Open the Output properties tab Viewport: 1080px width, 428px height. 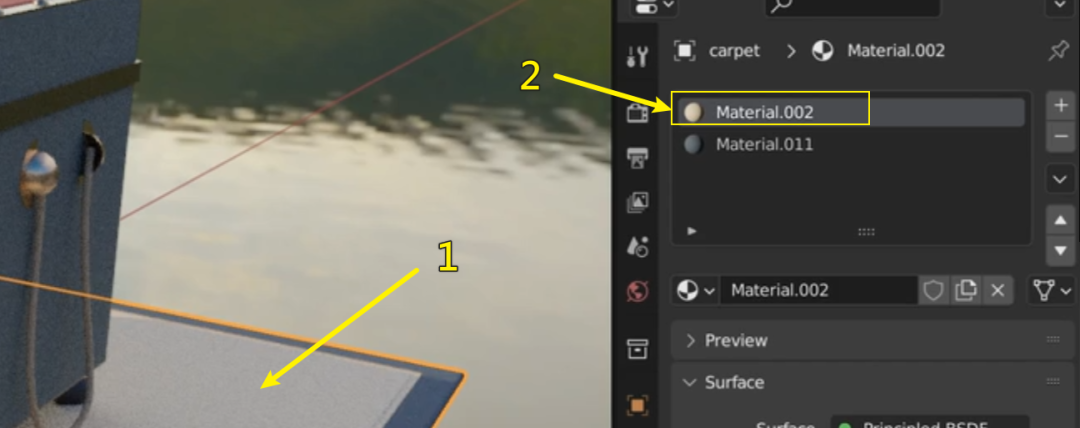637,157
